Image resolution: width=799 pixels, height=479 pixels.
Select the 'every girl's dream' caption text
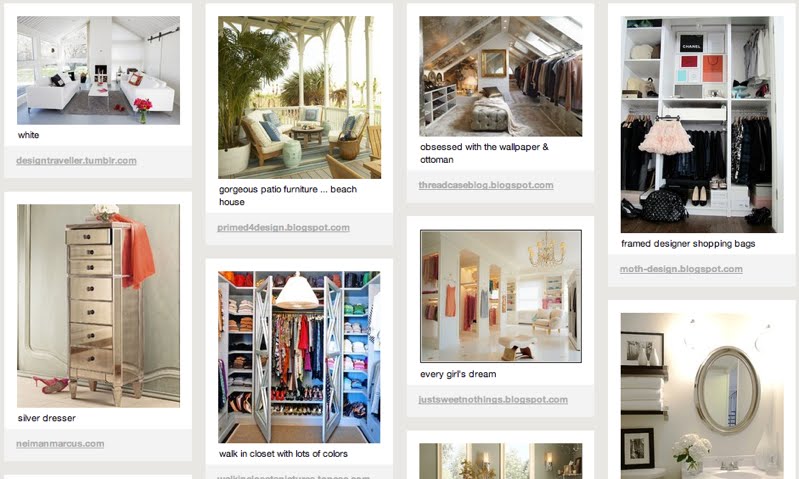[x=458, y=374]
